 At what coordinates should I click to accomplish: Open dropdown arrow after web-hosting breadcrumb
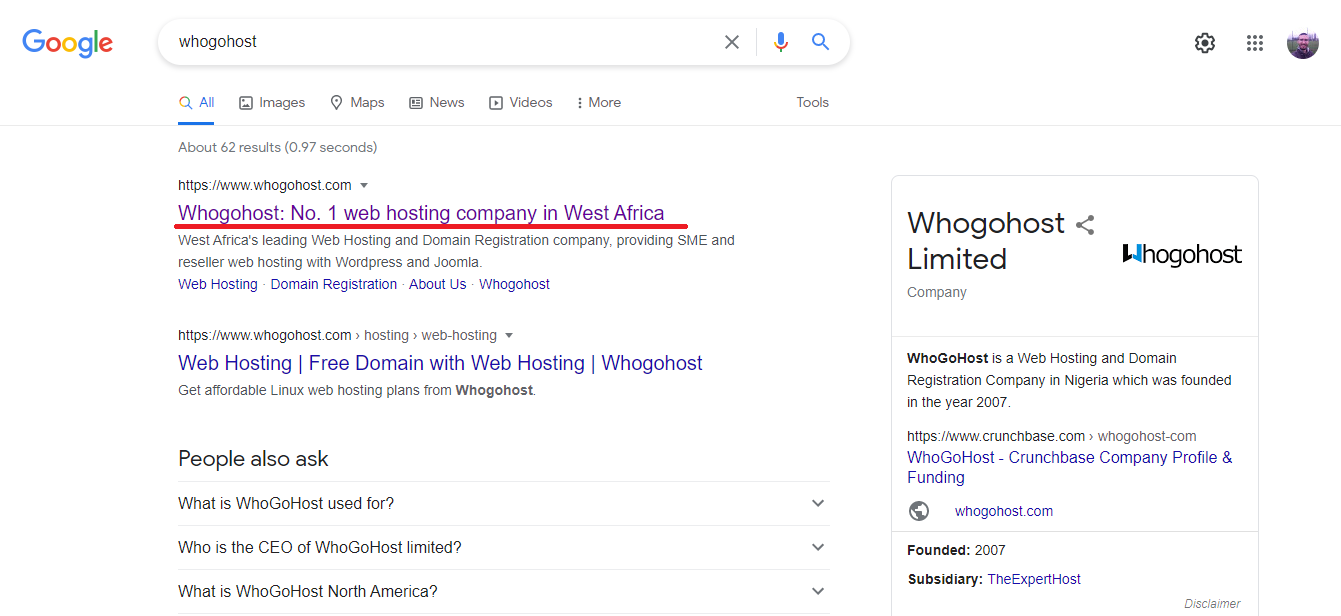tap(509, 335)
